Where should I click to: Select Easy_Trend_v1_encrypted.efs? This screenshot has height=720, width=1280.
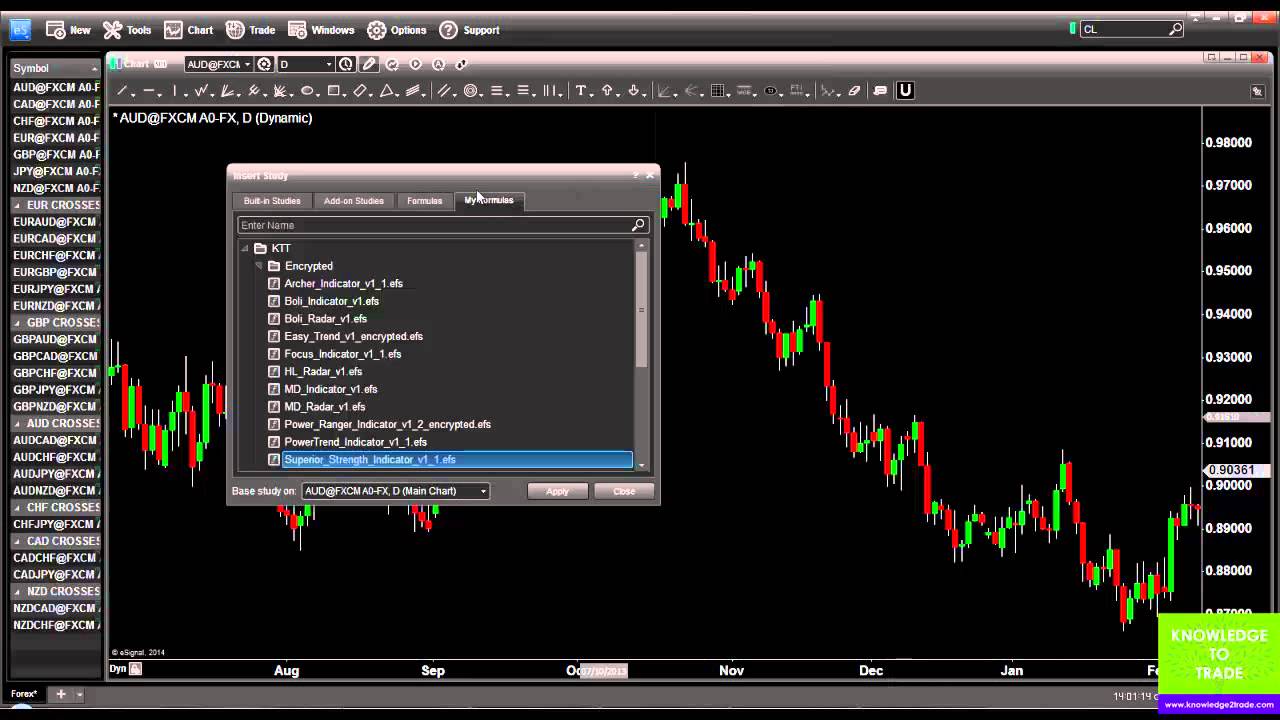point(353,336)
